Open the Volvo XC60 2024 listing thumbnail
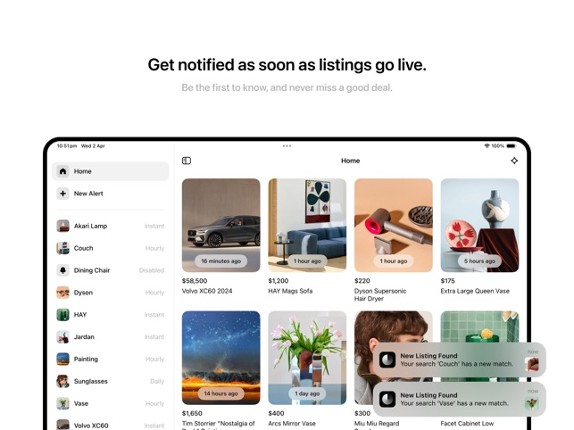The height and width of the screenshot is (430, 574). point(221,225)
